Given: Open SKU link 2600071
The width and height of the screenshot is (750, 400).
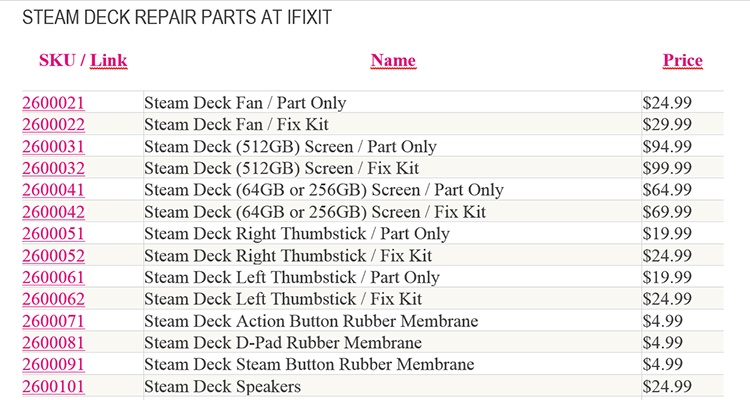Looking at the screenshot, I should point(53,321).
